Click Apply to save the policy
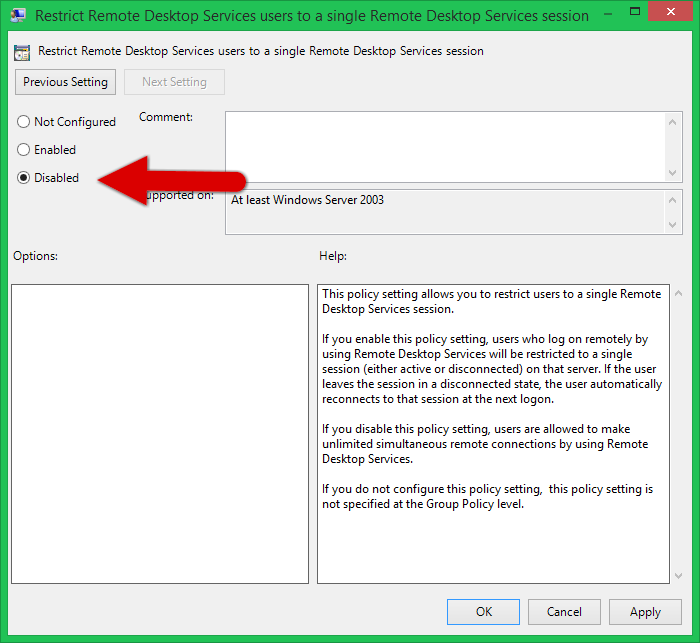 645,612
